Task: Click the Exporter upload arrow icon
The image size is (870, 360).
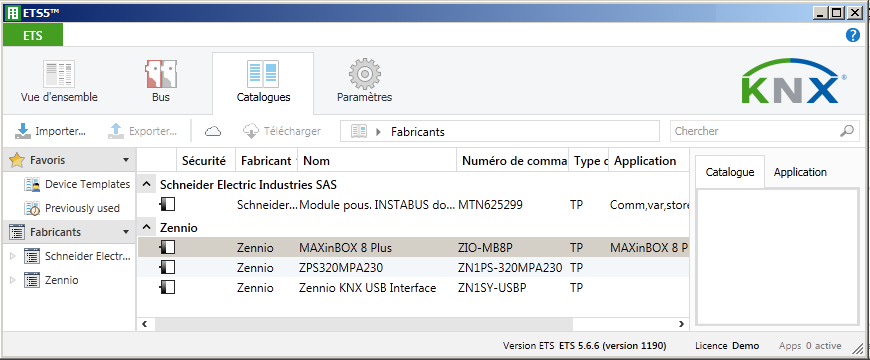Action: (x=116, y=131)
